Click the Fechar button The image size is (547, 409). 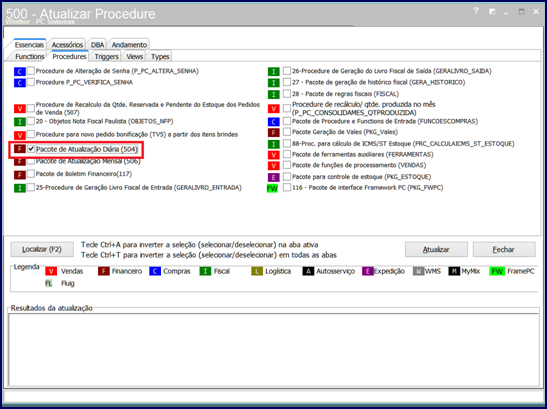[504, 250]
